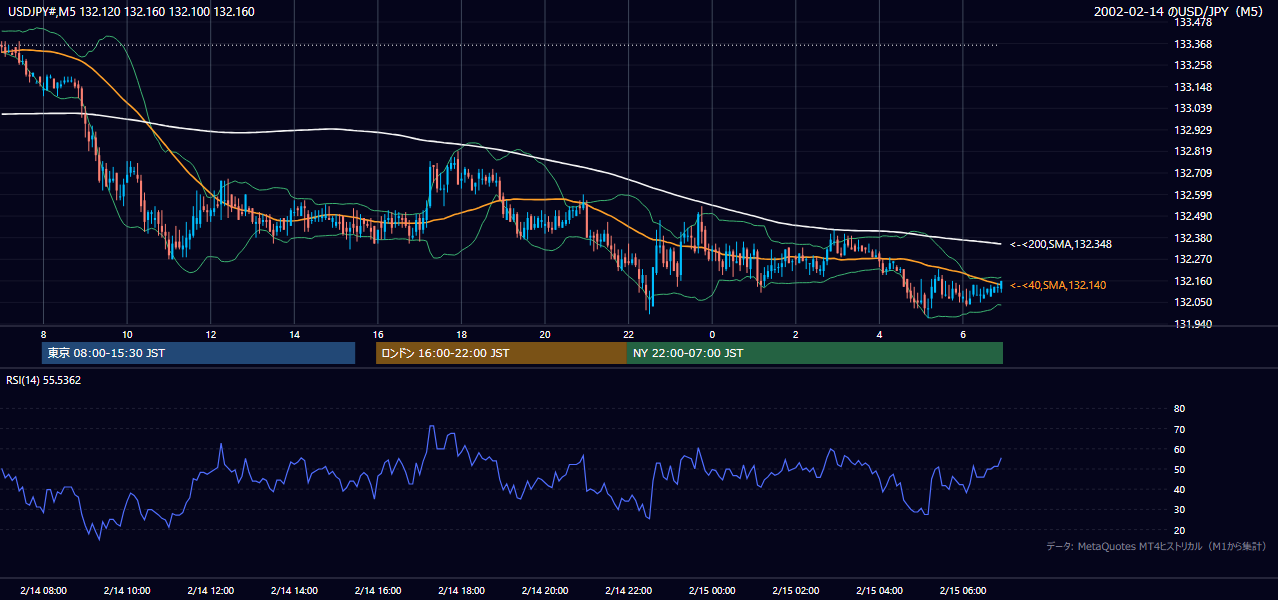Click price scale value 133.148
Viewport: 1278px width, 600px height.
(x=1193, y=87)
